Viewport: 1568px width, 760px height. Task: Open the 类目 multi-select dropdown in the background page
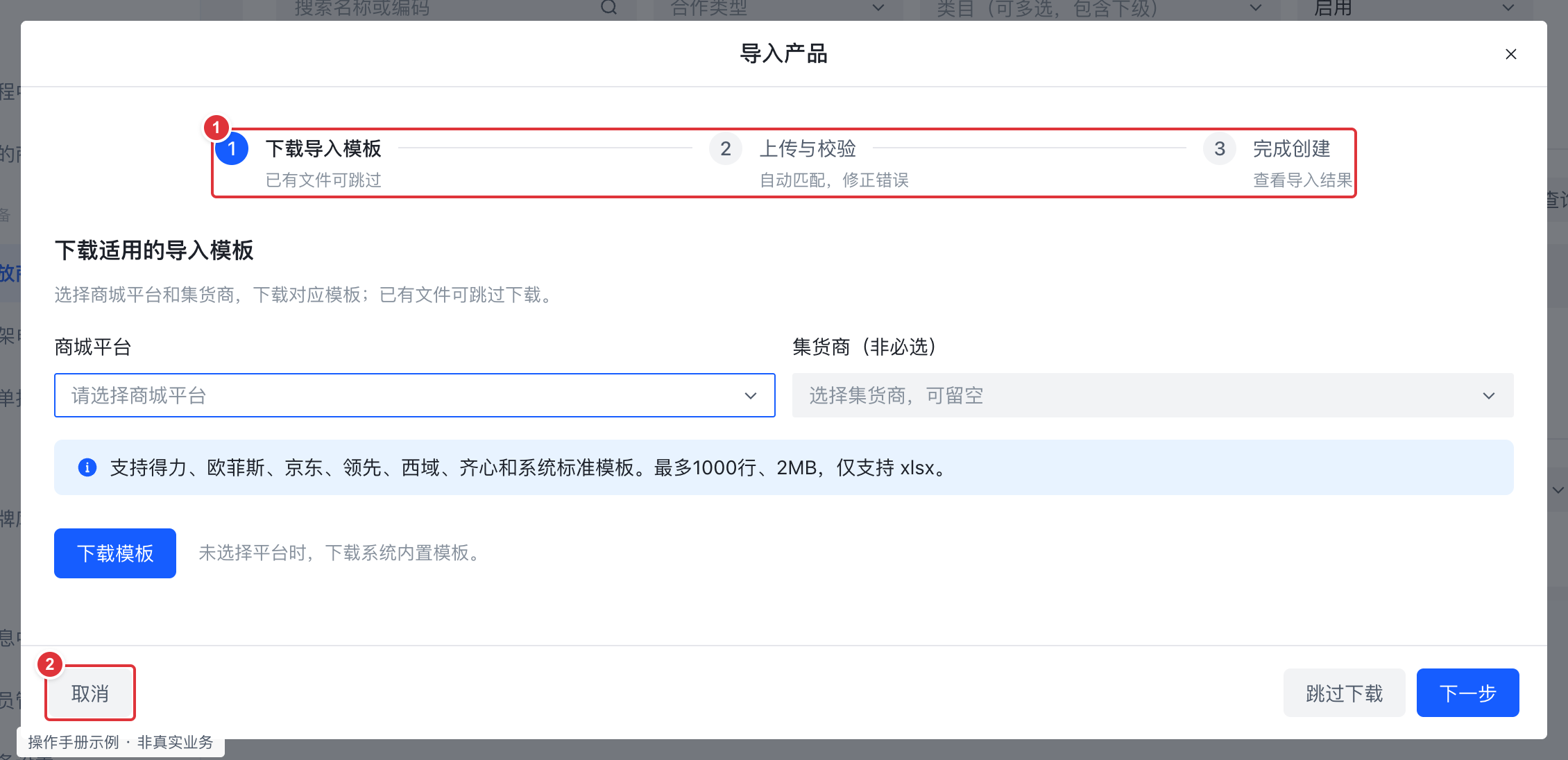[1100, 8]
